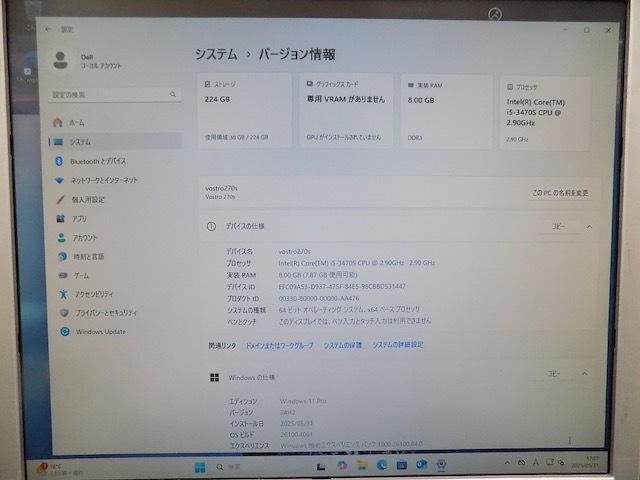Open ネットワークとインターネット settings

point(115,180)
